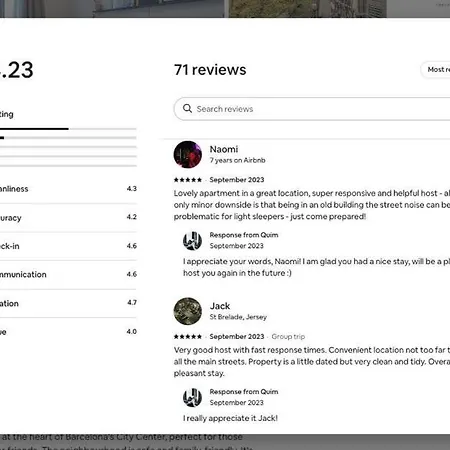Click the magnifier icon in search reviews
This screenshot has width=450, height=450.
click(x=187, y=108)
